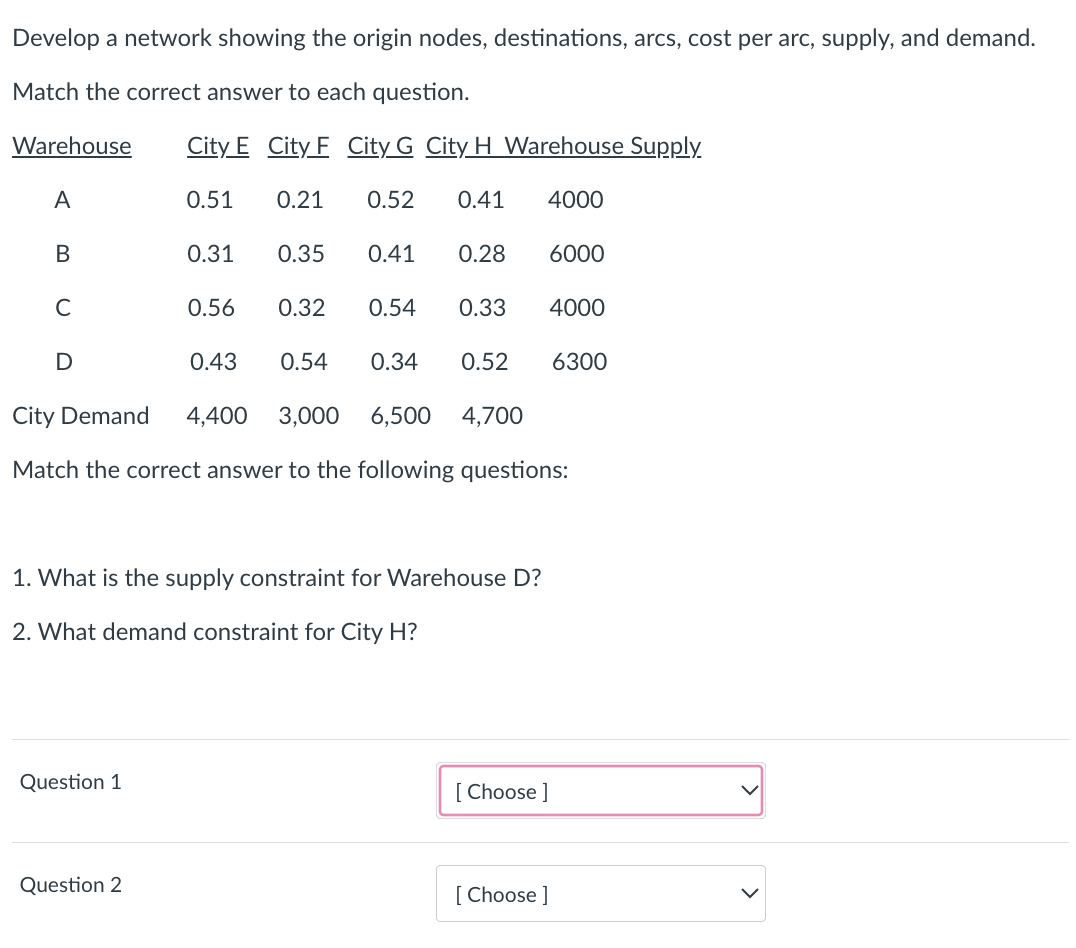
Task: Click the City Demand row label
Action: click(81, 416)
